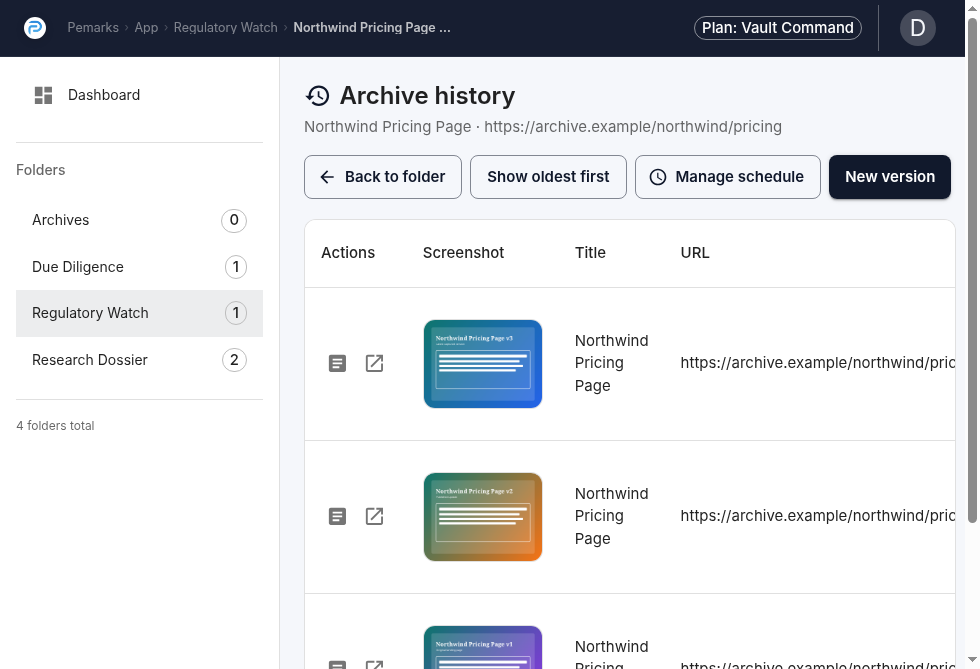Click the Folders section heading
This screenshot has height=669, width=980.
[41, 170]
